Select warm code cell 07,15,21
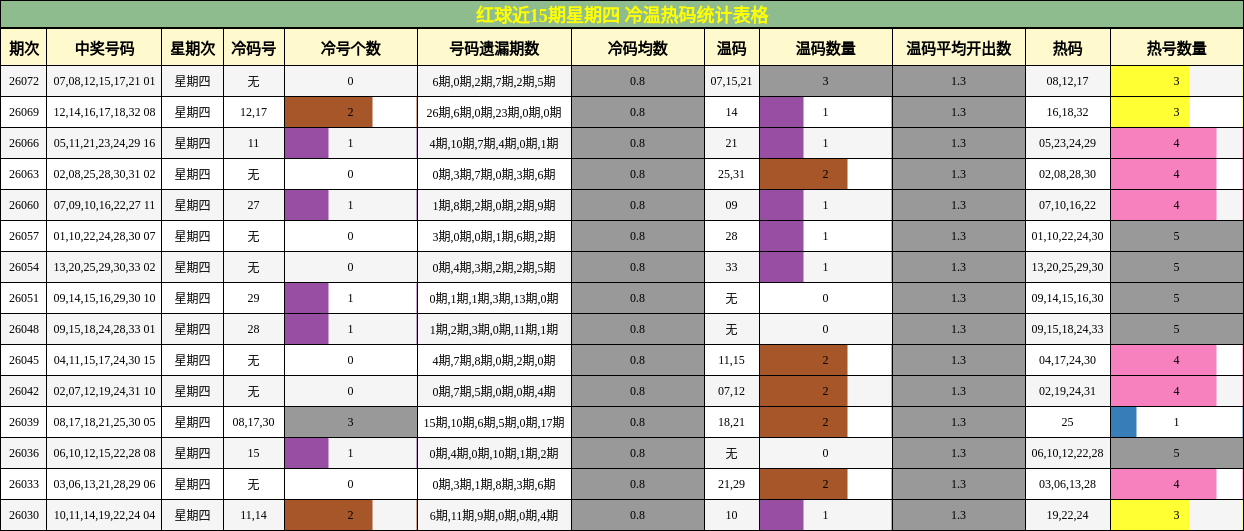 pyautogui.click(x=732, y=81)
